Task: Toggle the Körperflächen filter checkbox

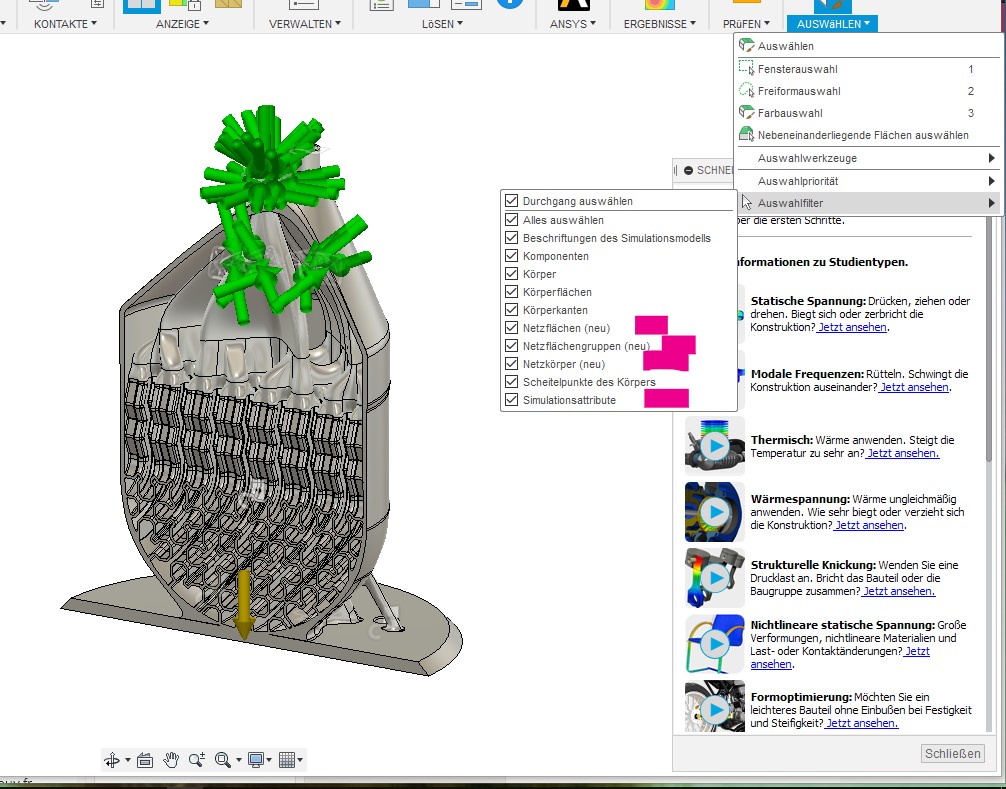Action: [511, 291]
